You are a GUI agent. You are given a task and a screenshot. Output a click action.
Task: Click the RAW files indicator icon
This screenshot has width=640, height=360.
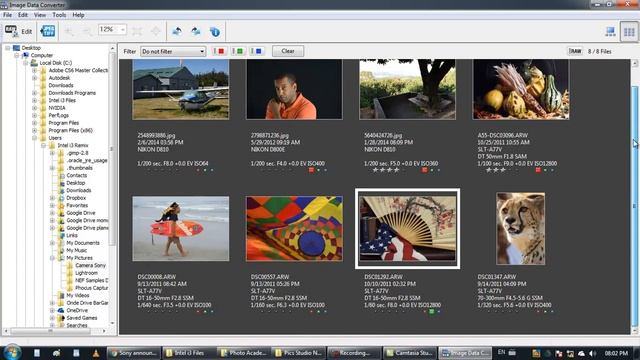tap(575, 51)
